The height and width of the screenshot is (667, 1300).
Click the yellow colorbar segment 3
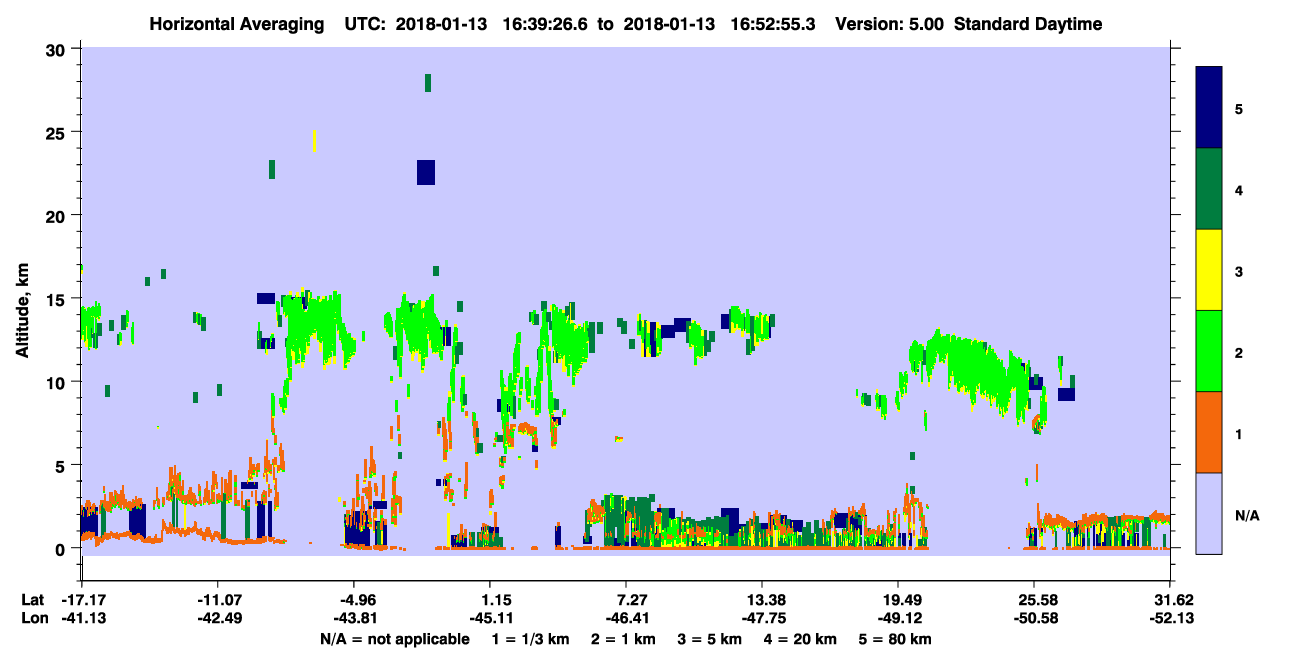pos(1209,270)
